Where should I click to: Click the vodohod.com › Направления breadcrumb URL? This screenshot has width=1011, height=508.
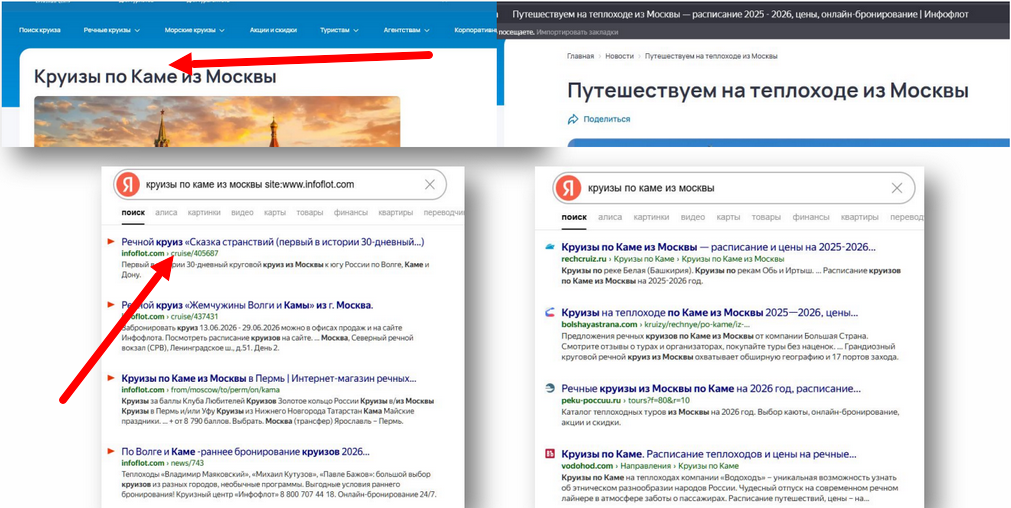(650, 465)
